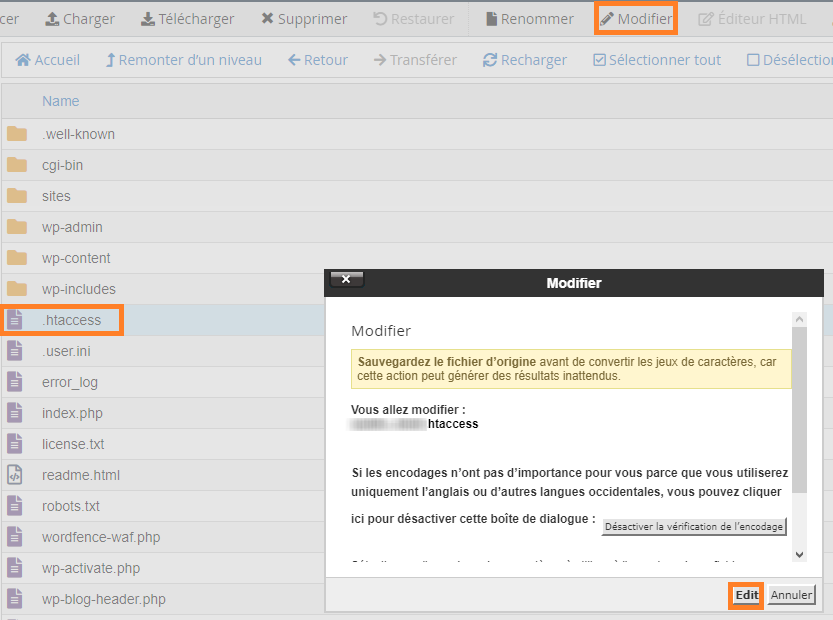Select the wp-activate.php file name
Viewport: 833px width, 620px height.
[x=91, y=568]
